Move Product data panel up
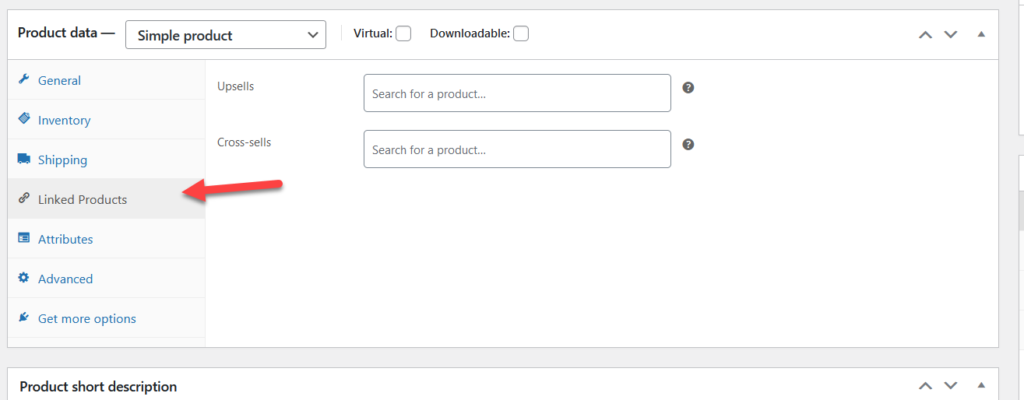1024x400 pixels. (x=925, y=35)
